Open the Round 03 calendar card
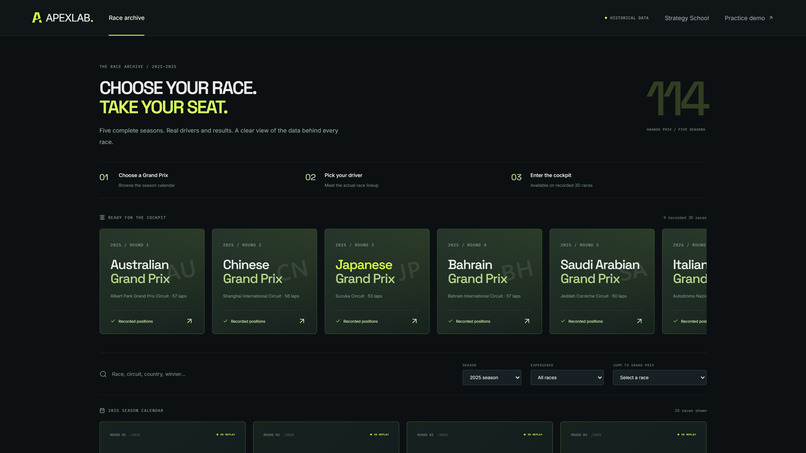This screenshot has width=806, height=453. (x=480, y=437)
